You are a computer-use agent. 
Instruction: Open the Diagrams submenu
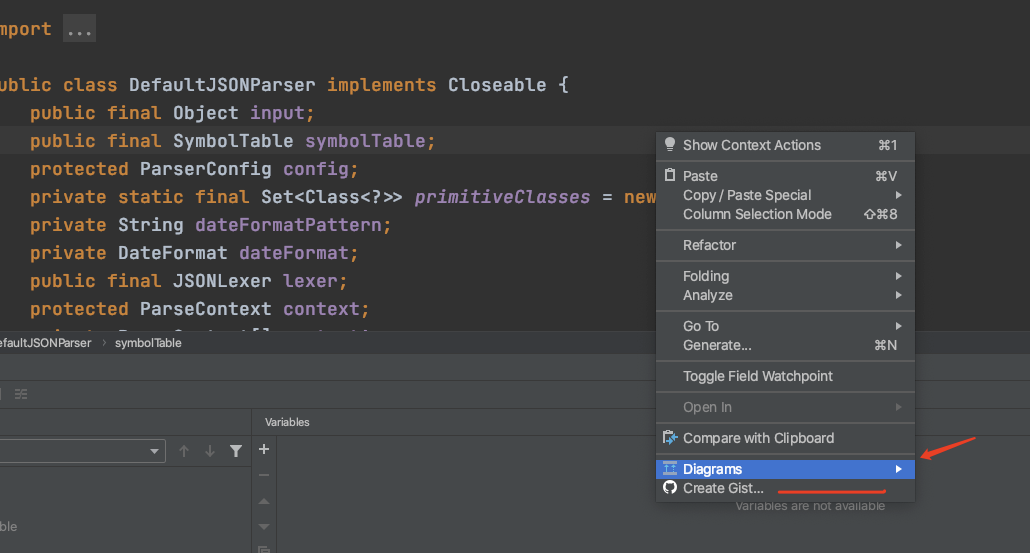pos(785,469)
